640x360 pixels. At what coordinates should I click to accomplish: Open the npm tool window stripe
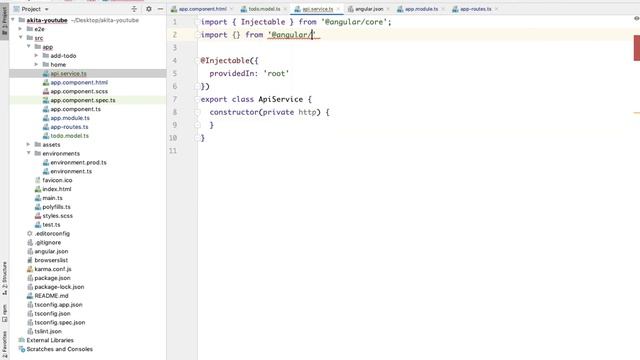coord(4,313)
